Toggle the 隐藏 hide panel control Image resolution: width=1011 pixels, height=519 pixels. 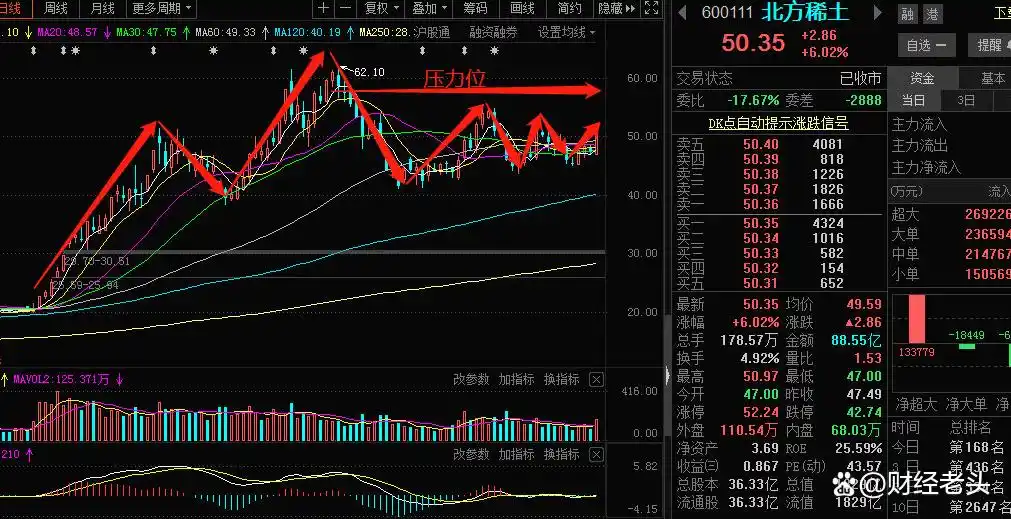pos(617,8)
